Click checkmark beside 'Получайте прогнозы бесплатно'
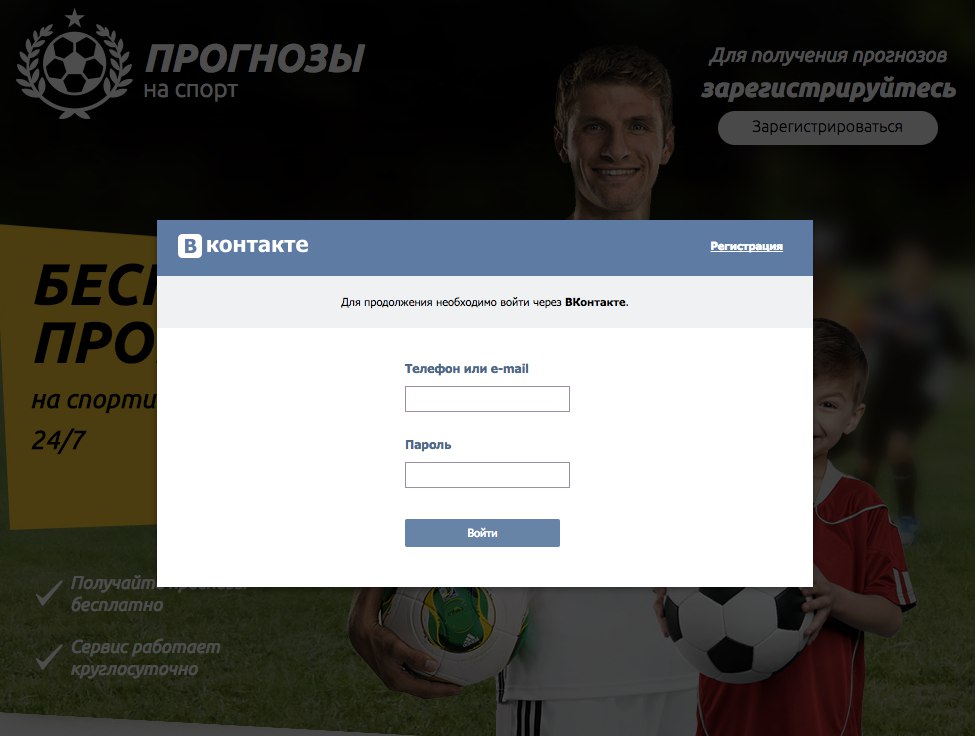The height and width of the screenshot is (736, 975). (49, 592)
